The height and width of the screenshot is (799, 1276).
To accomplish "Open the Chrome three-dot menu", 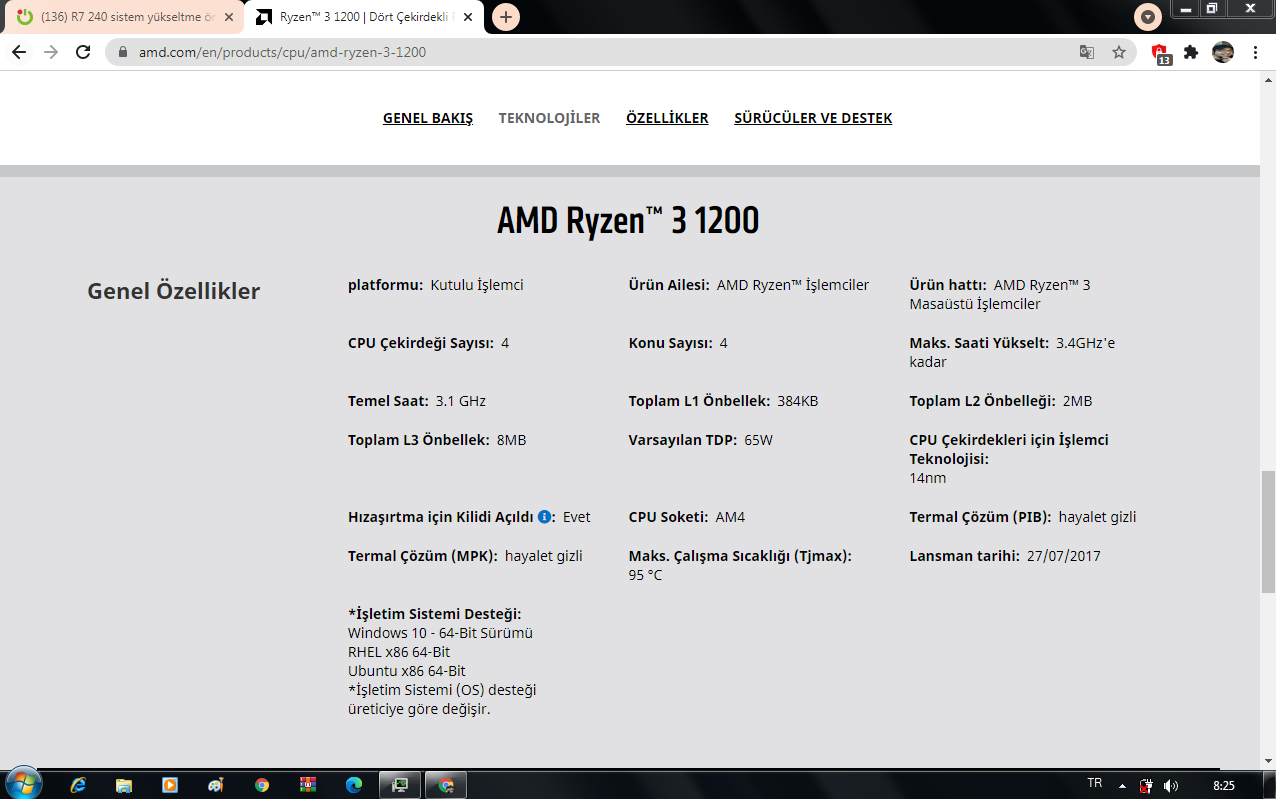I will click(x=1255, y=52).
